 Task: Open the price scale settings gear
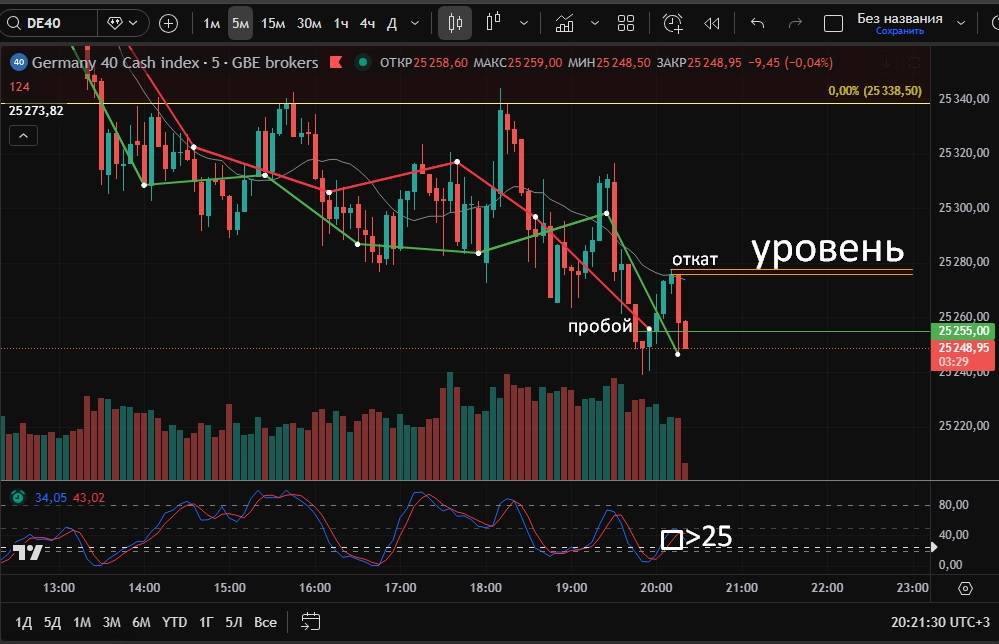965,588
